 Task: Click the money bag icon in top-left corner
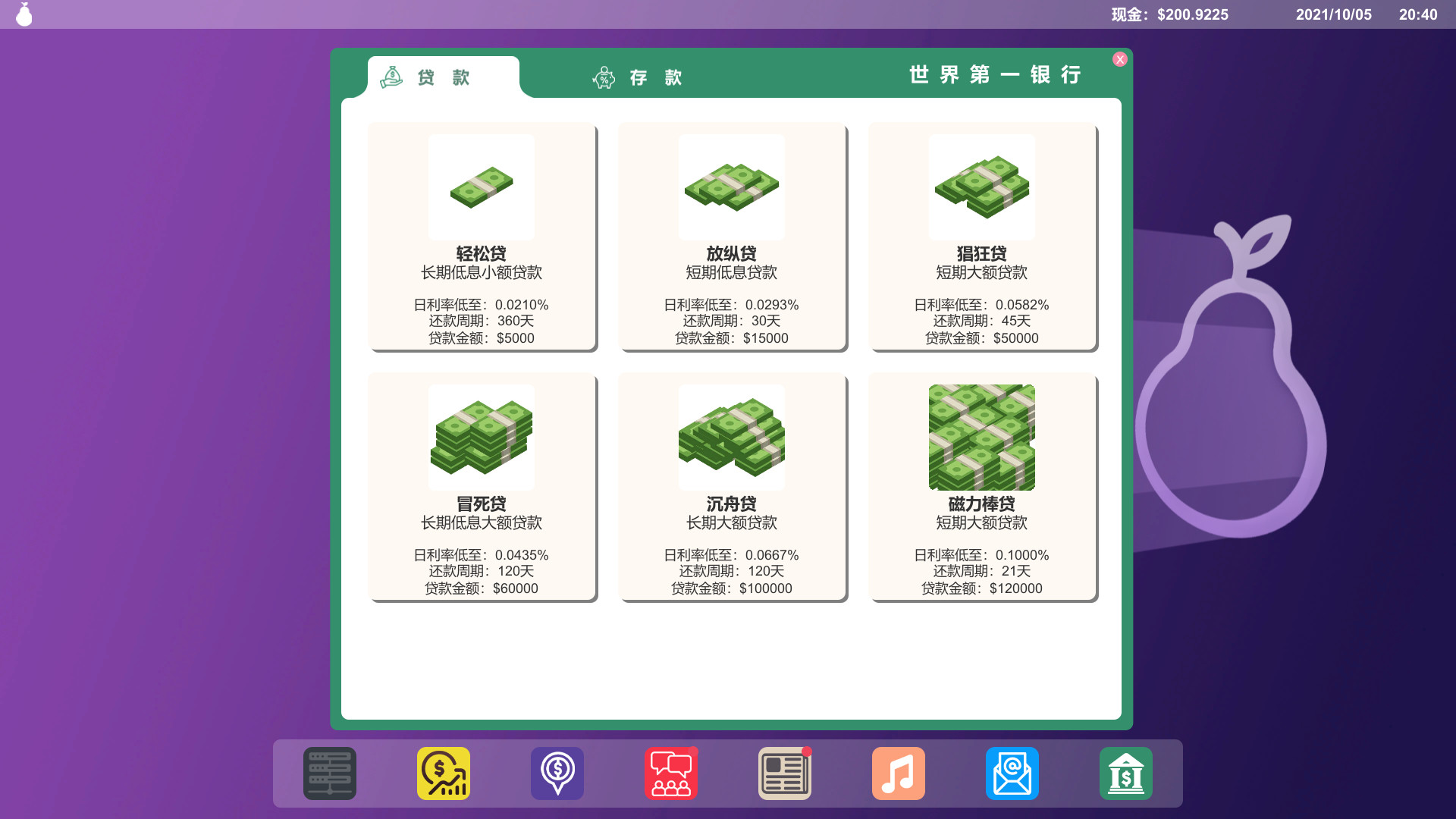[24, 14]
